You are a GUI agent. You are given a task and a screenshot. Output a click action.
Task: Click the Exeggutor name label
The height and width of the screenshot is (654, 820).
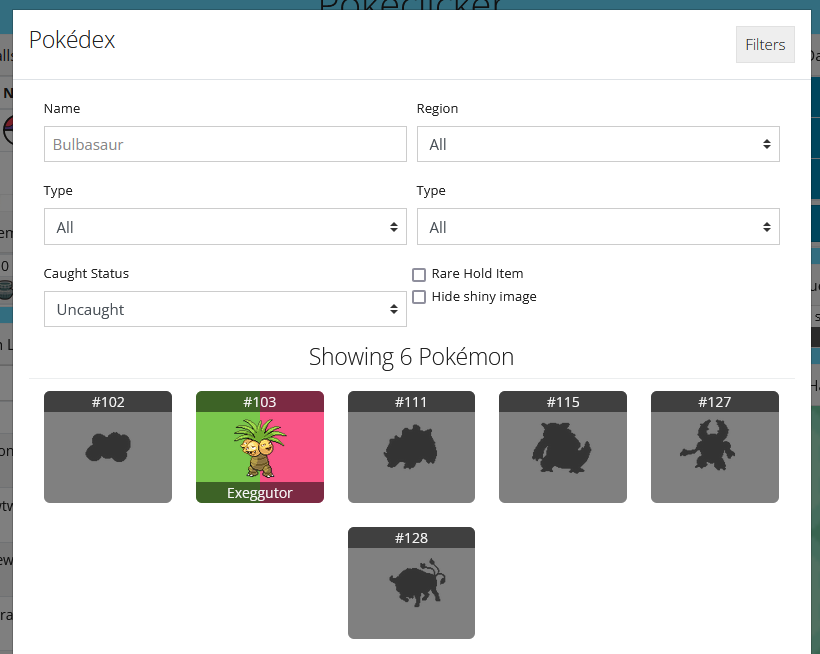pos(260,493)
